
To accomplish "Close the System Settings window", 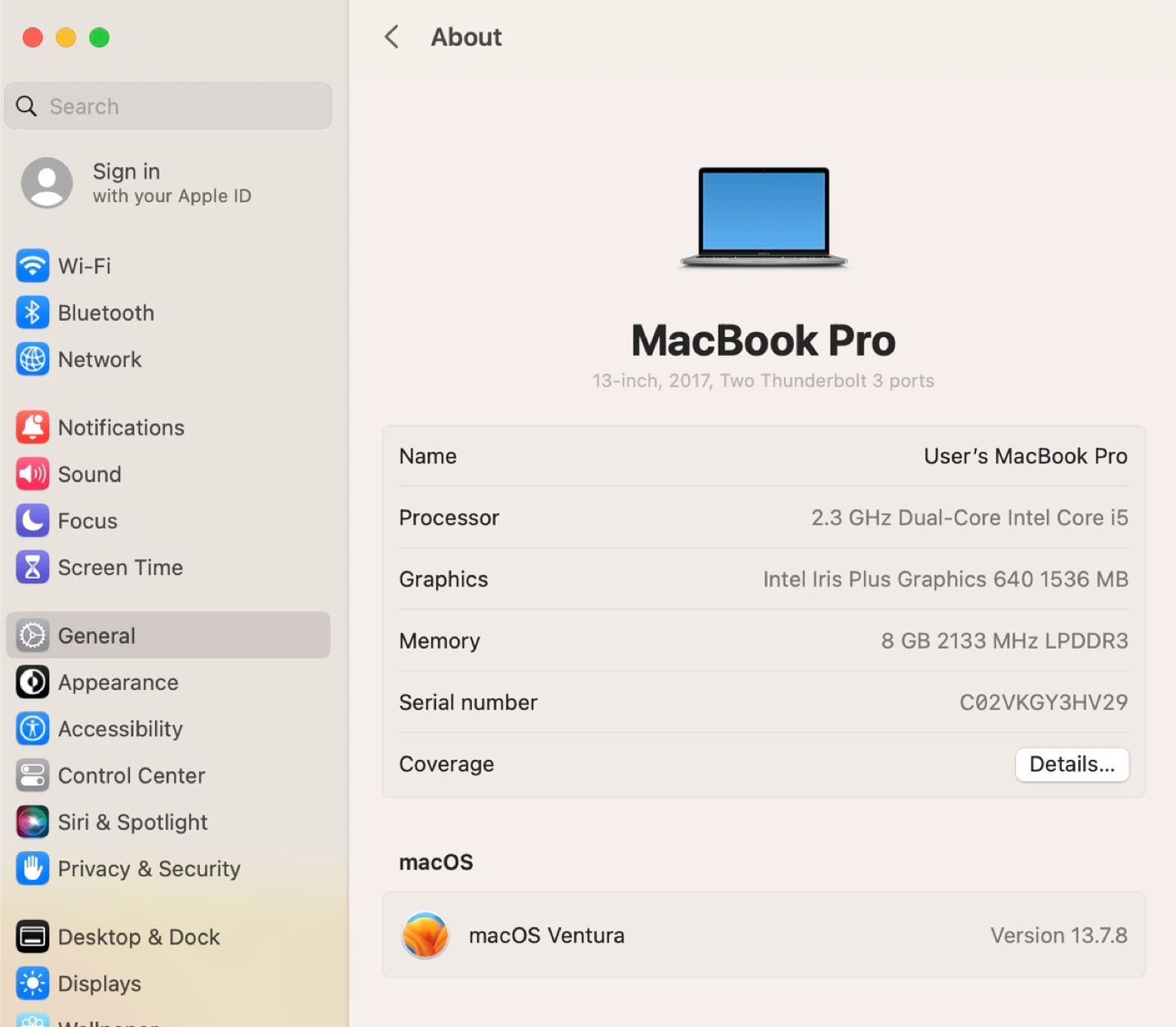I will pos(33,38).
